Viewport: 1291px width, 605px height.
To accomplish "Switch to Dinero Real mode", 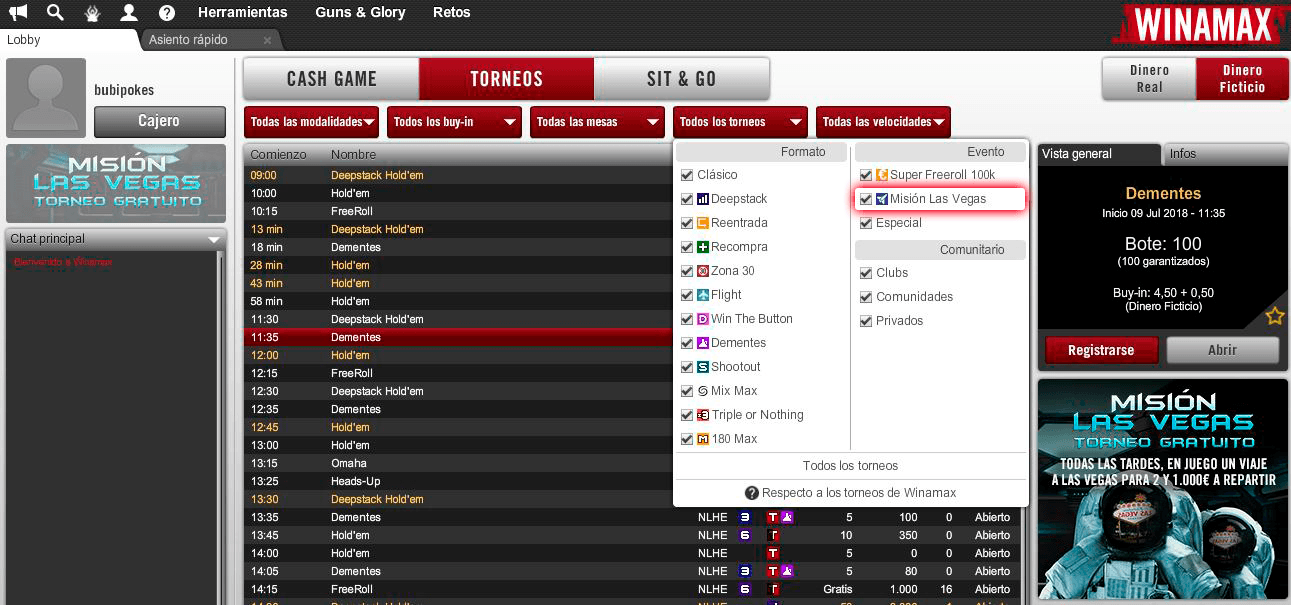I will coord(1149,79).
